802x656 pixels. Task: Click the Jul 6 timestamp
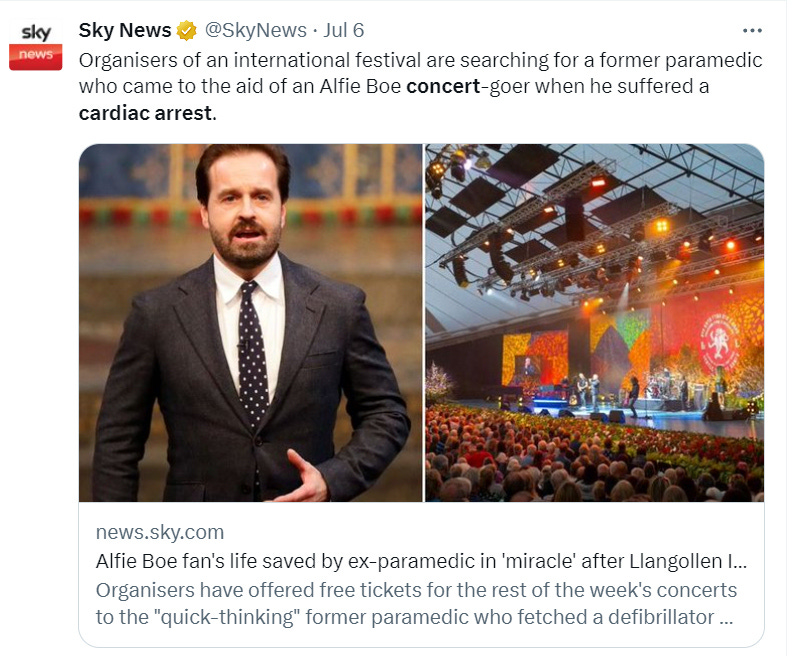(x=344, y=31)
